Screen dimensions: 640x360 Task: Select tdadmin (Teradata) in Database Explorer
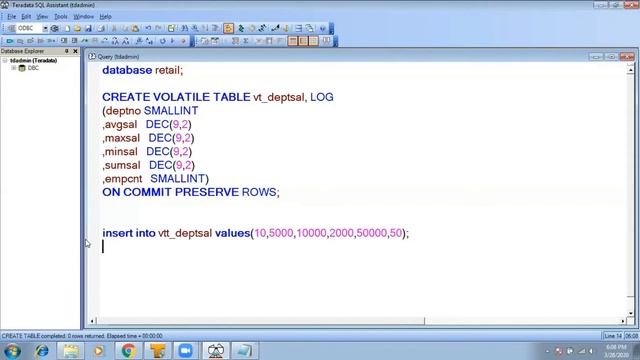[33, 60]
